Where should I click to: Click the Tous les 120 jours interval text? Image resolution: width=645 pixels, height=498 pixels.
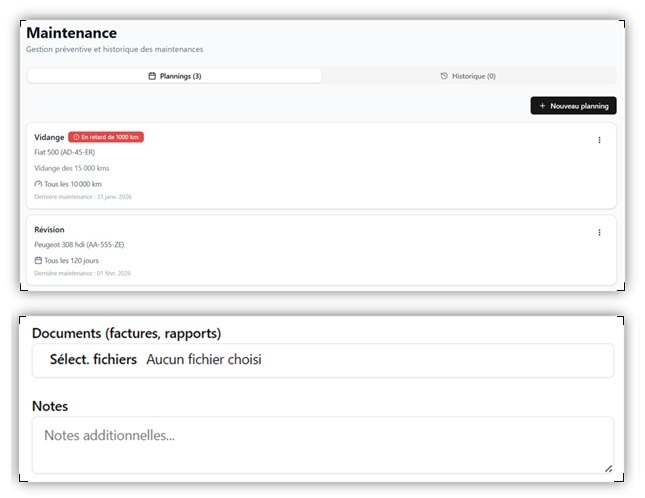coord(72,260)
